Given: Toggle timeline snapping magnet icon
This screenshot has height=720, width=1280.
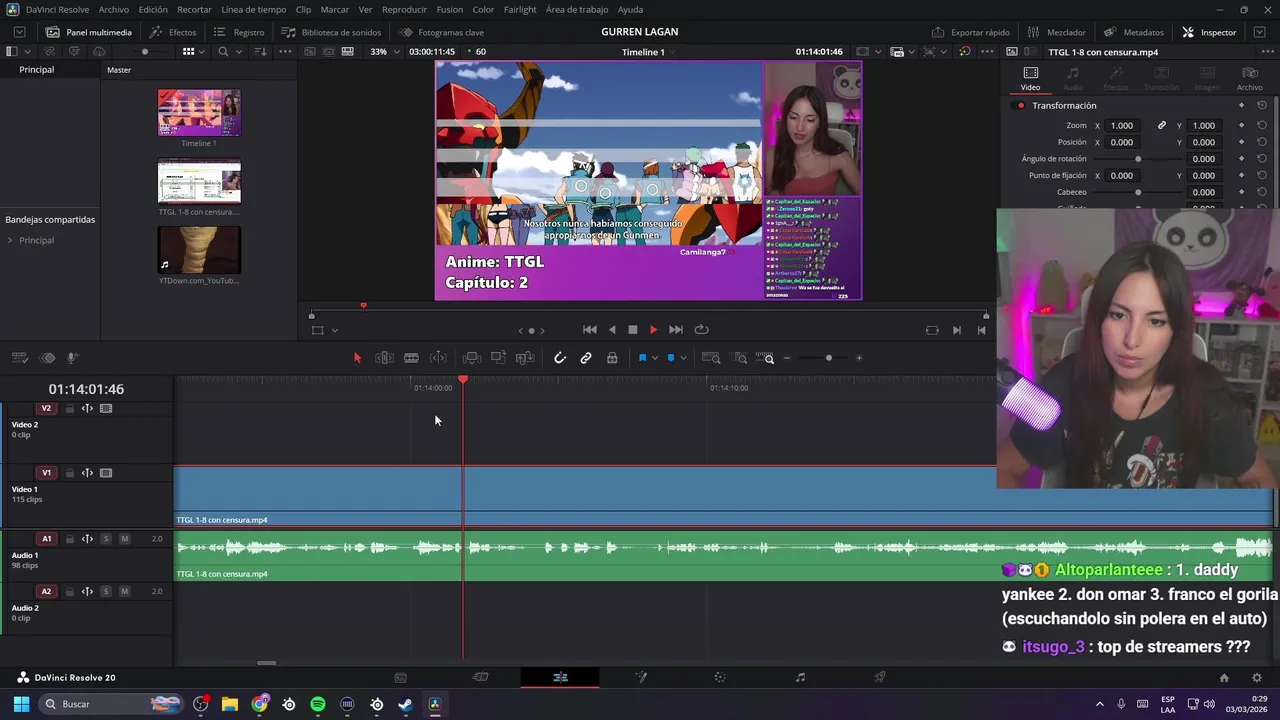Looking at the screenshot, I should point(560,358).
